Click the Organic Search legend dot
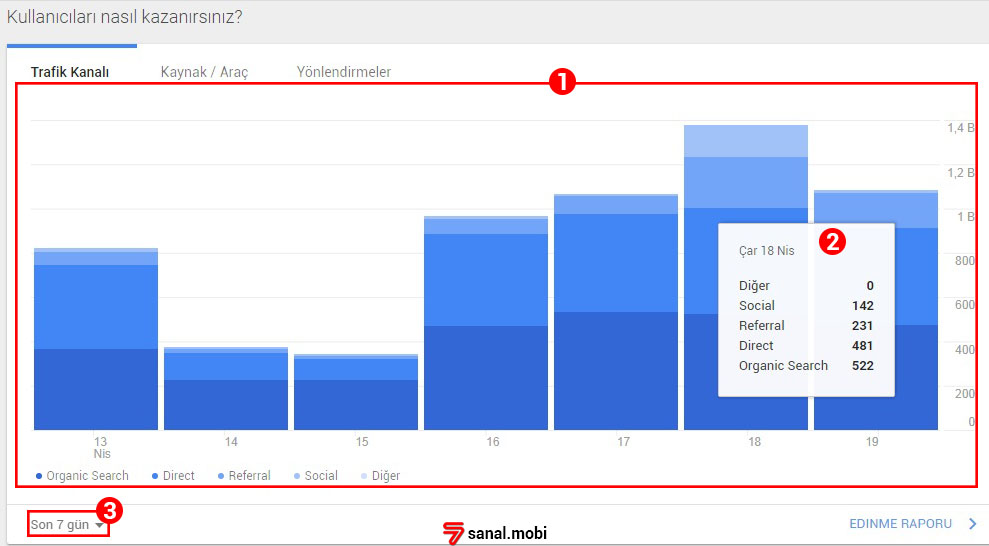 click(x=39, y=476)
